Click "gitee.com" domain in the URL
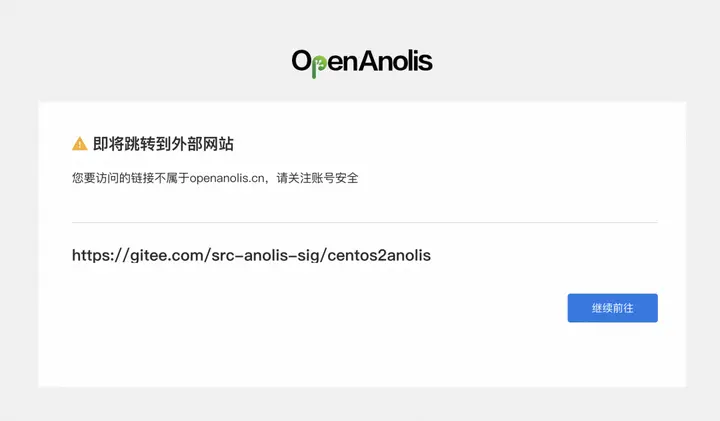 coord(168,255)
